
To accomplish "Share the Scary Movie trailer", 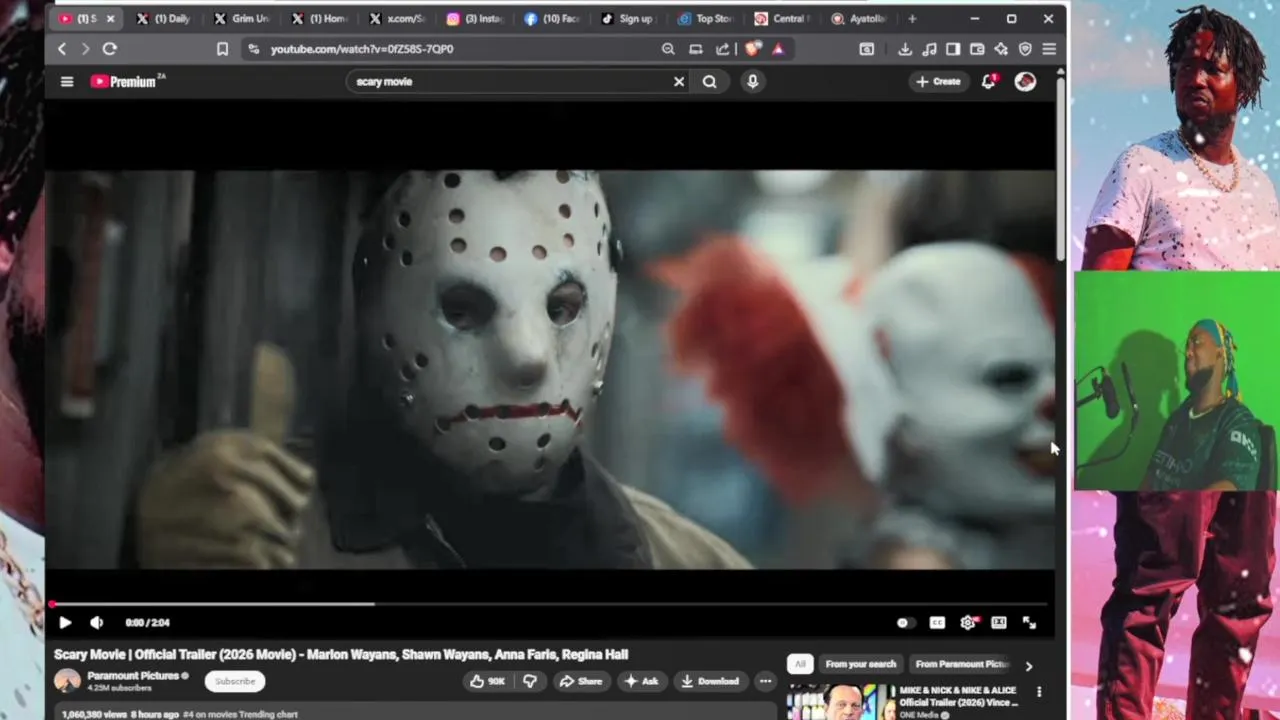I will pyautogui.click(x=581, y=682).
